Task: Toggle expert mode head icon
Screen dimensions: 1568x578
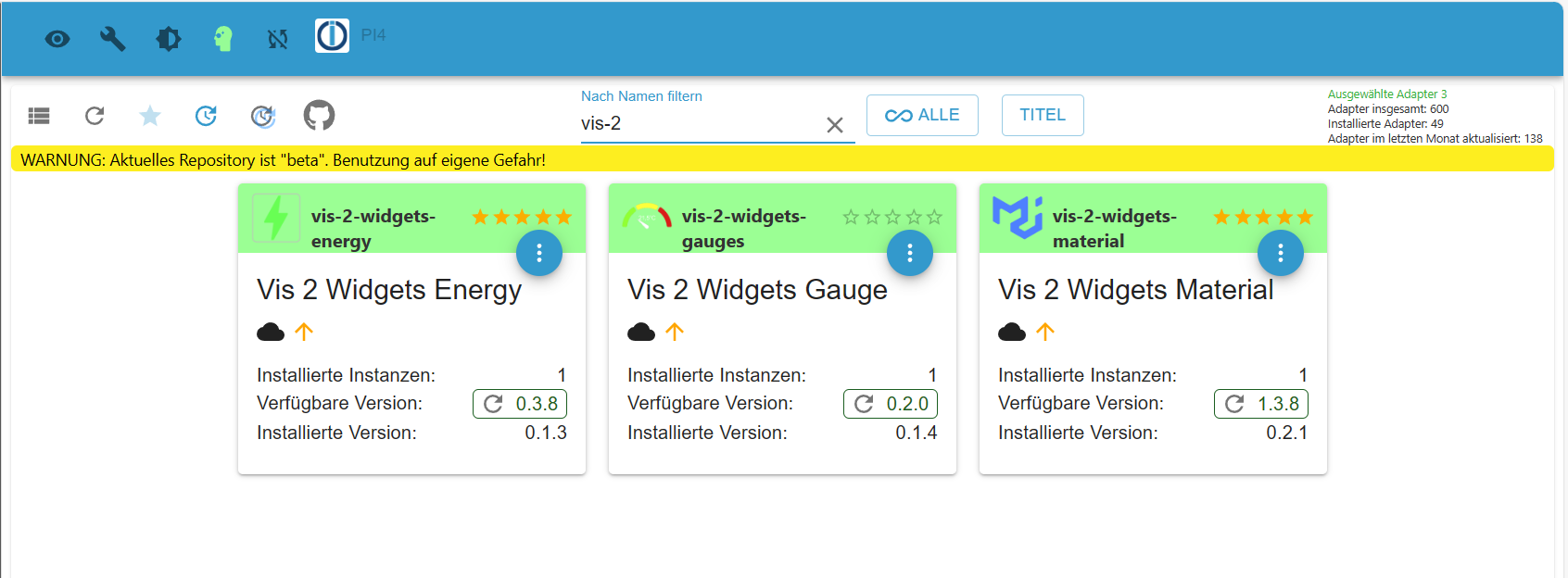Action: tap(223, 39)
